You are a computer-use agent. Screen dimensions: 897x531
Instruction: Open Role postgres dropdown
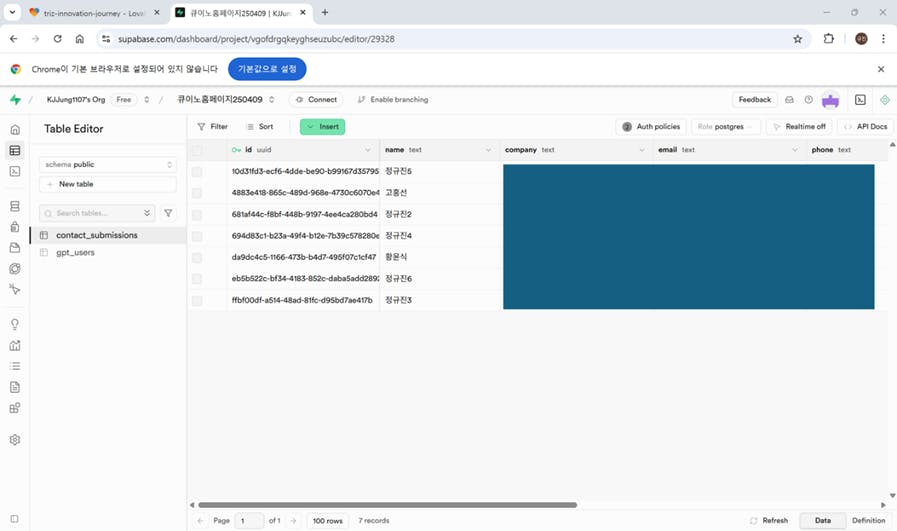tap(725, 126)
